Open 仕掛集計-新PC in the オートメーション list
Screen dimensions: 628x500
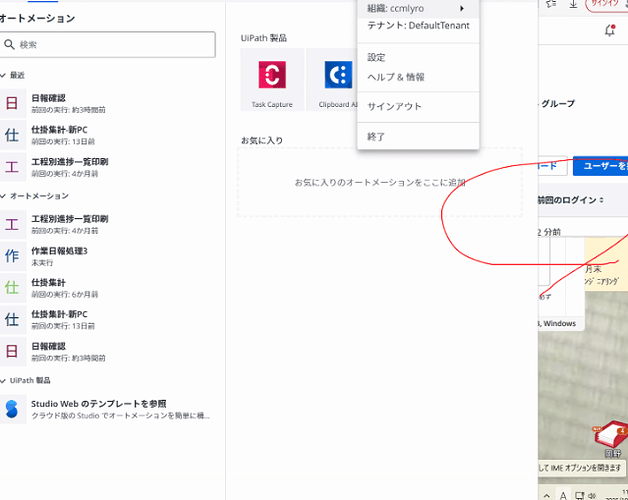(108, 319)
